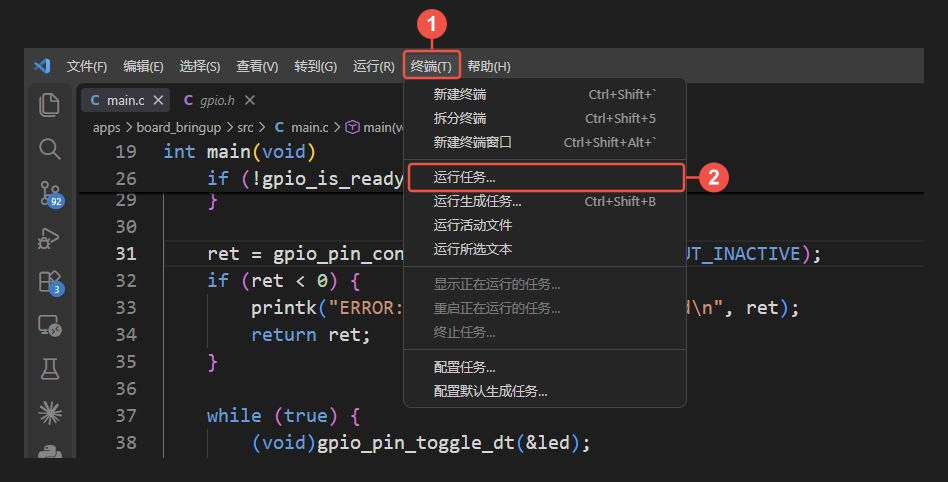Click line number 30 in gutter
948x482 pixels.
(x=126, y=227)
